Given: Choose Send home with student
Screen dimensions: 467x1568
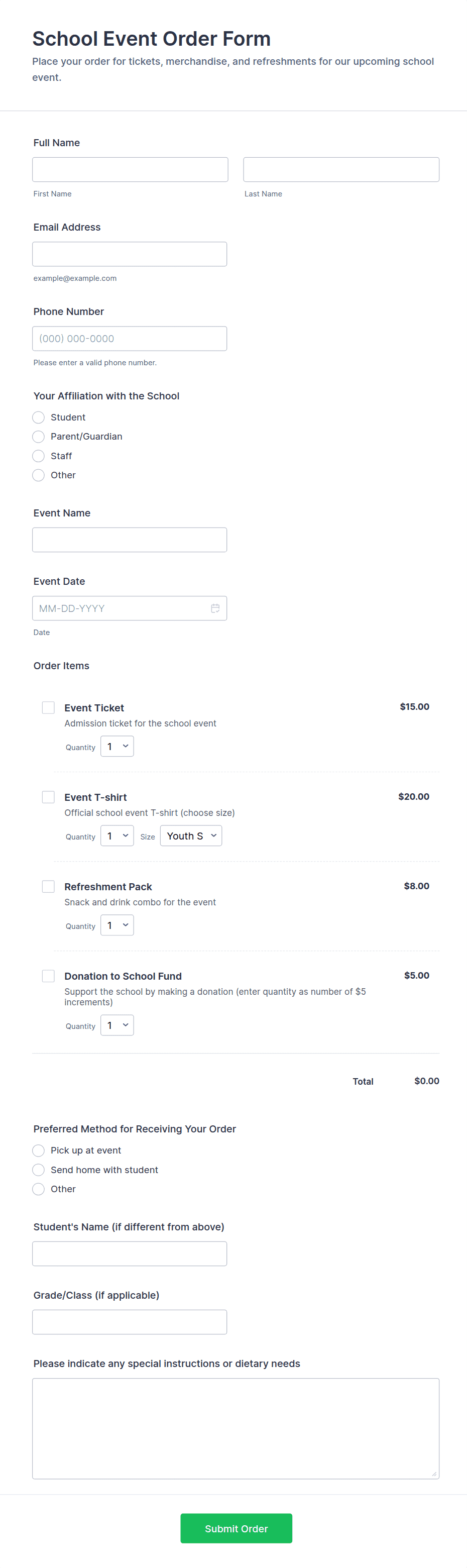Looking at the screenshot, I should pyautogui.click(x=38, y=1170).
